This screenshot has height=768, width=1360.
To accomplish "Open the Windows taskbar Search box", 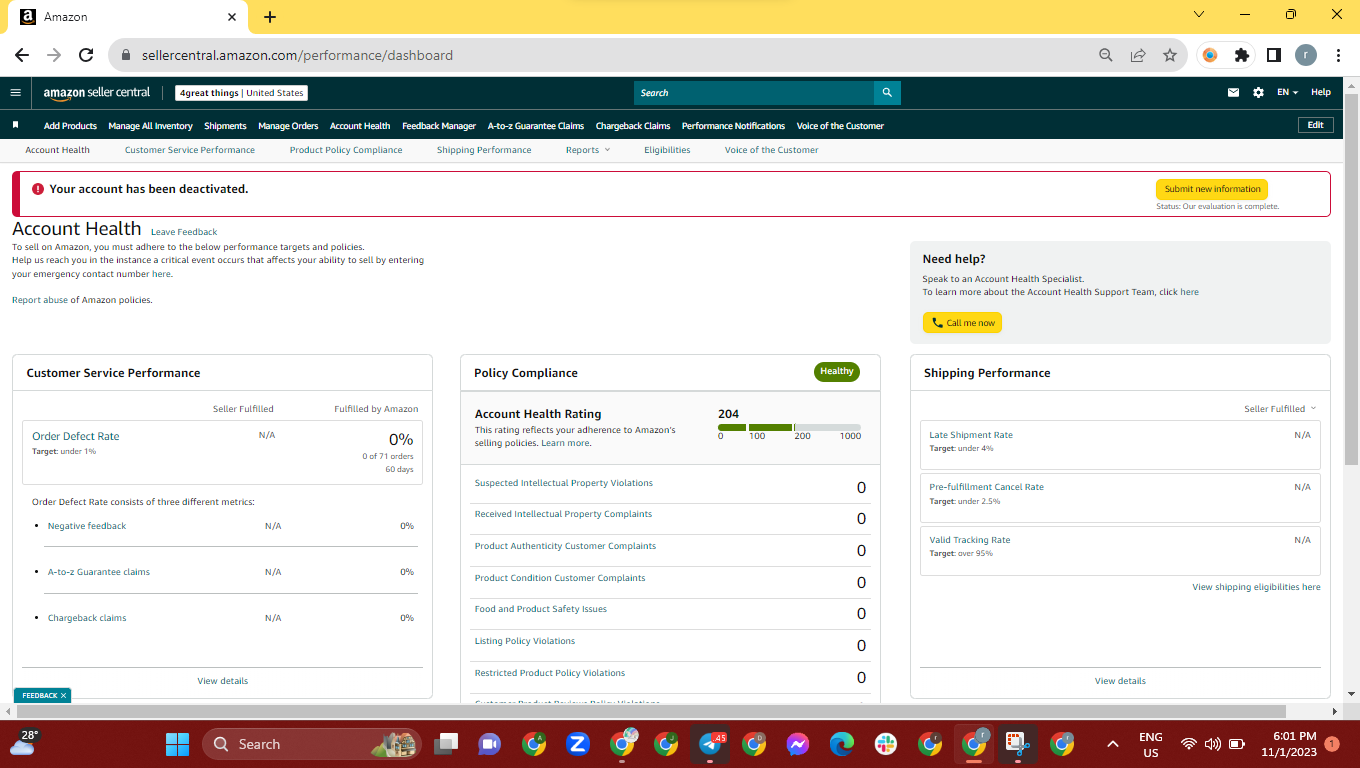I will click(x=313, y=744).
